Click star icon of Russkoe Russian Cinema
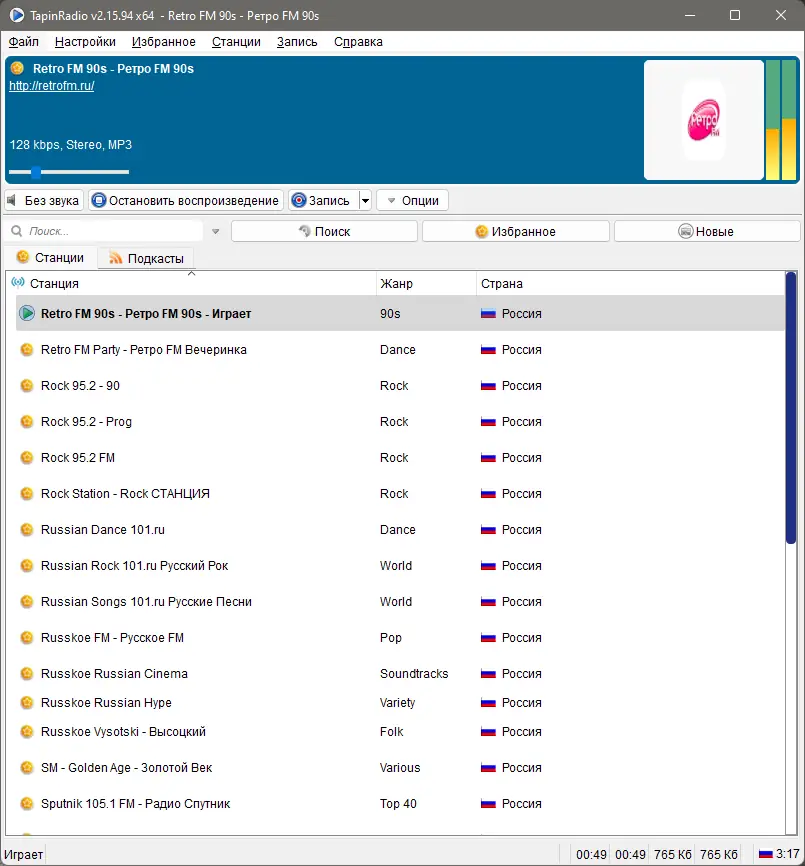 (26, 673)
